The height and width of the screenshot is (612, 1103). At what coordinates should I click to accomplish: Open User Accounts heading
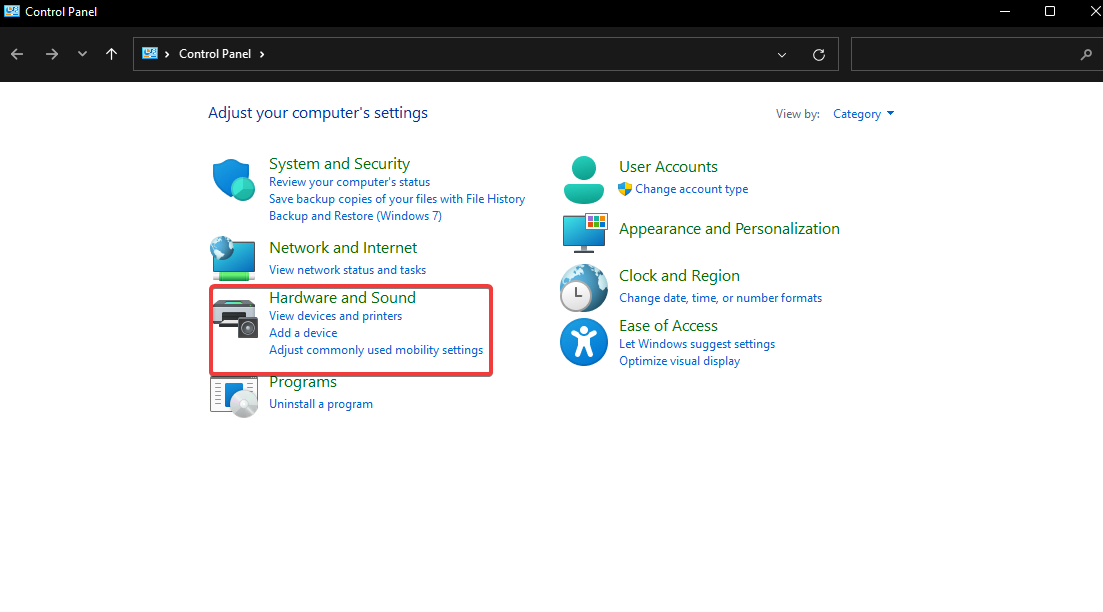668,167
